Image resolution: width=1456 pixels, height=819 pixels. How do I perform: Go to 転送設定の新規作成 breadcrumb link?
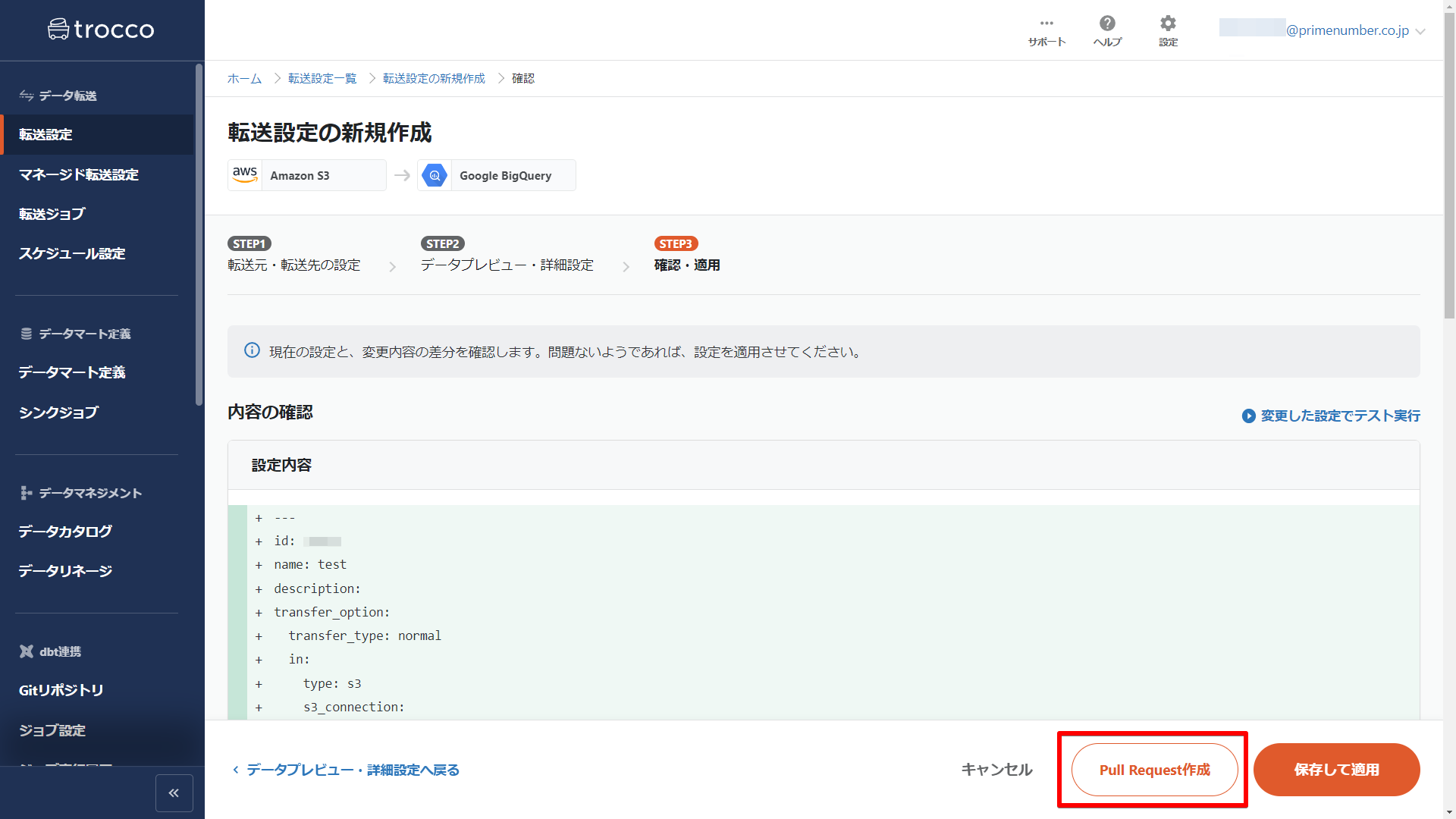(x=434, y=79)
